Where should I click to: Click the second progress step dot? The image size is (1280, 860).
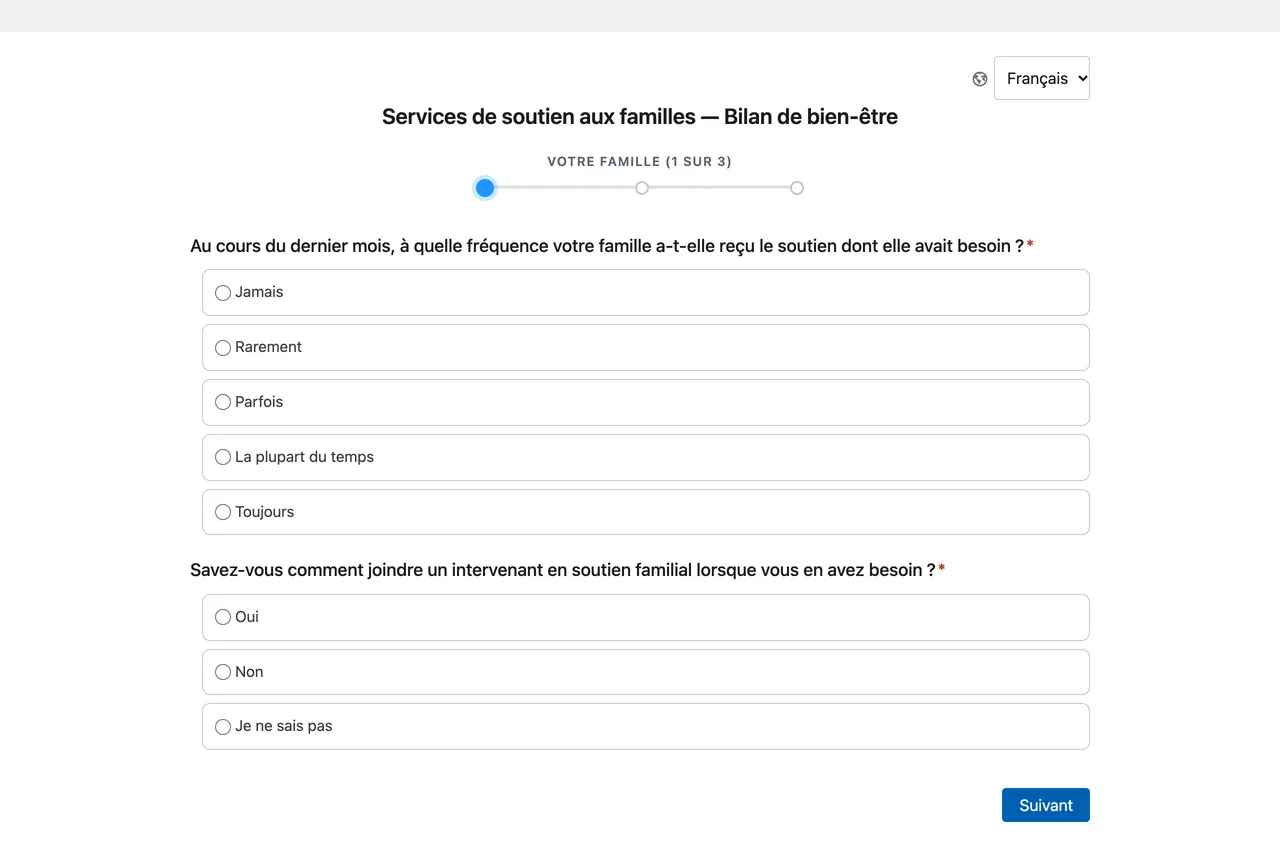coord(642,188)
